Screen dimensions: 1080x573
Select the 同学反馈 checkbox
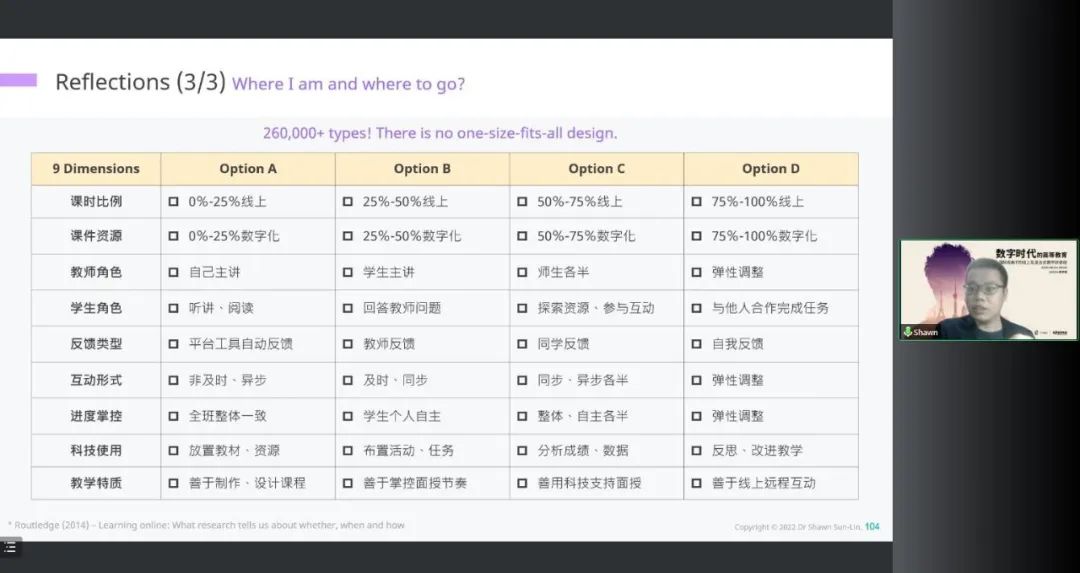522,344
